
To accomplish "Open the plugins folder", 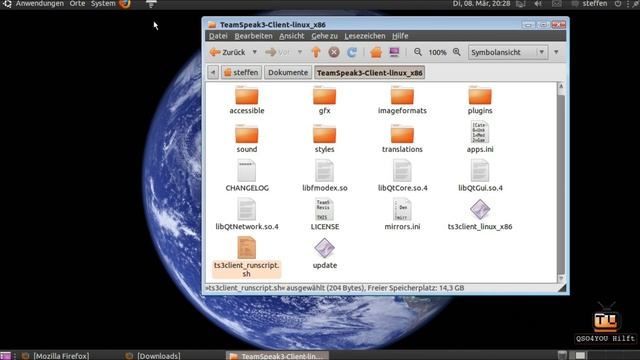I will click(480, 100).
